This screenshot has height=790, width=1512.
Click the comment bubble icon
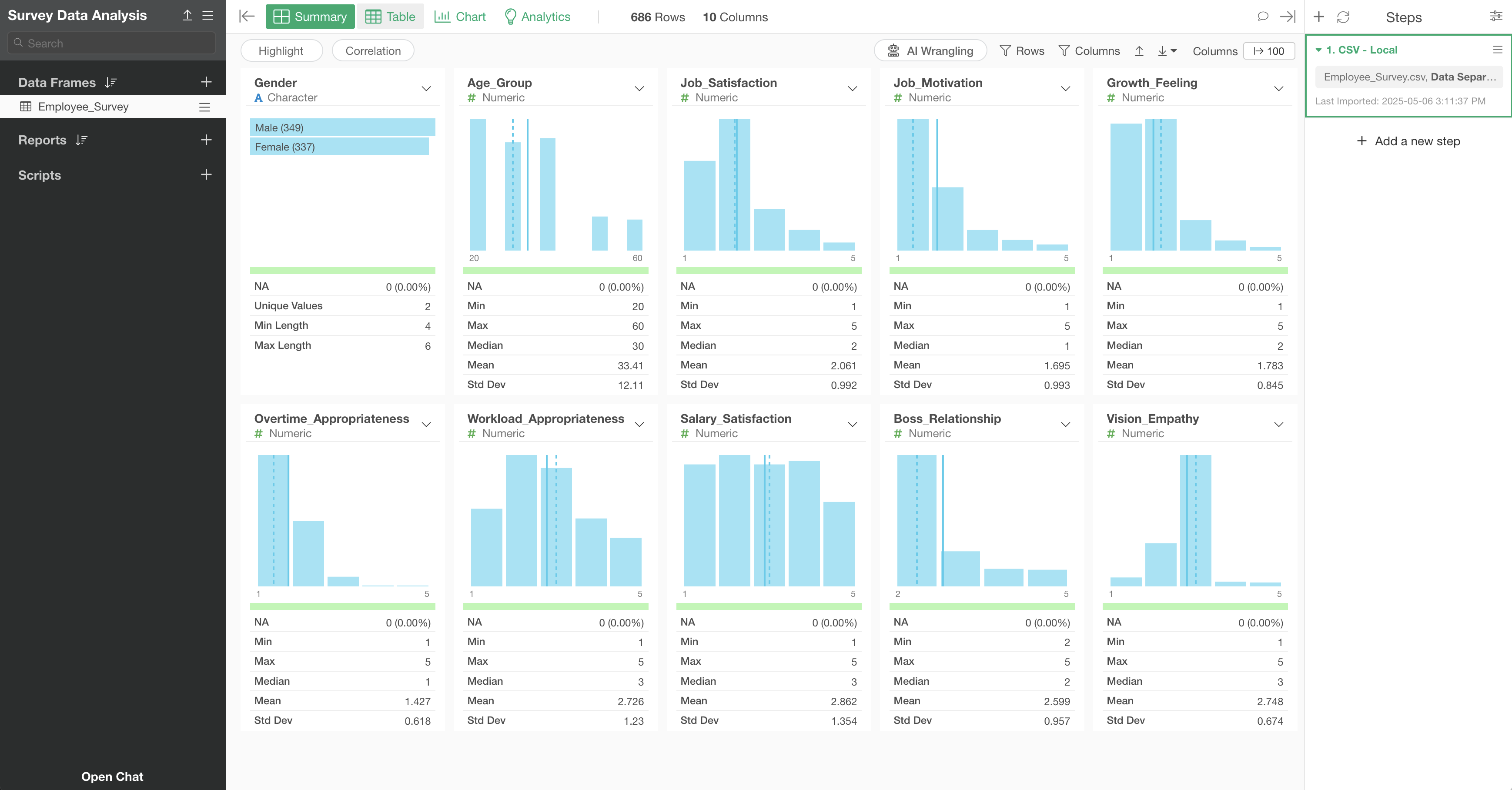coord(1263,17)
